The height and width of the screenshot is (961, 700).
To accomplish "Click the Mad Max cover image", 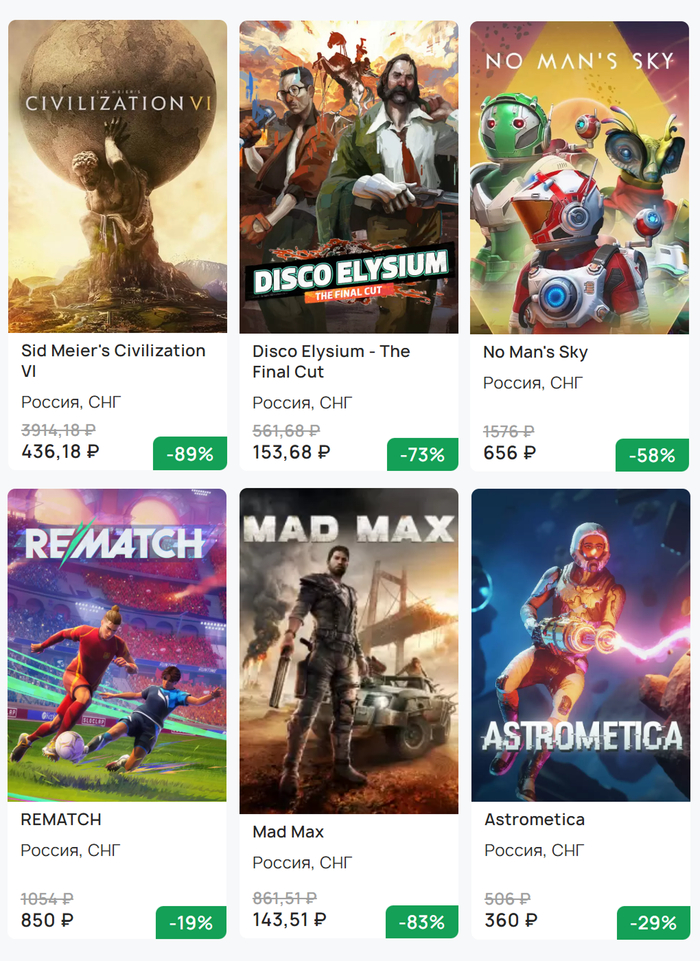I will pos(348,651).
